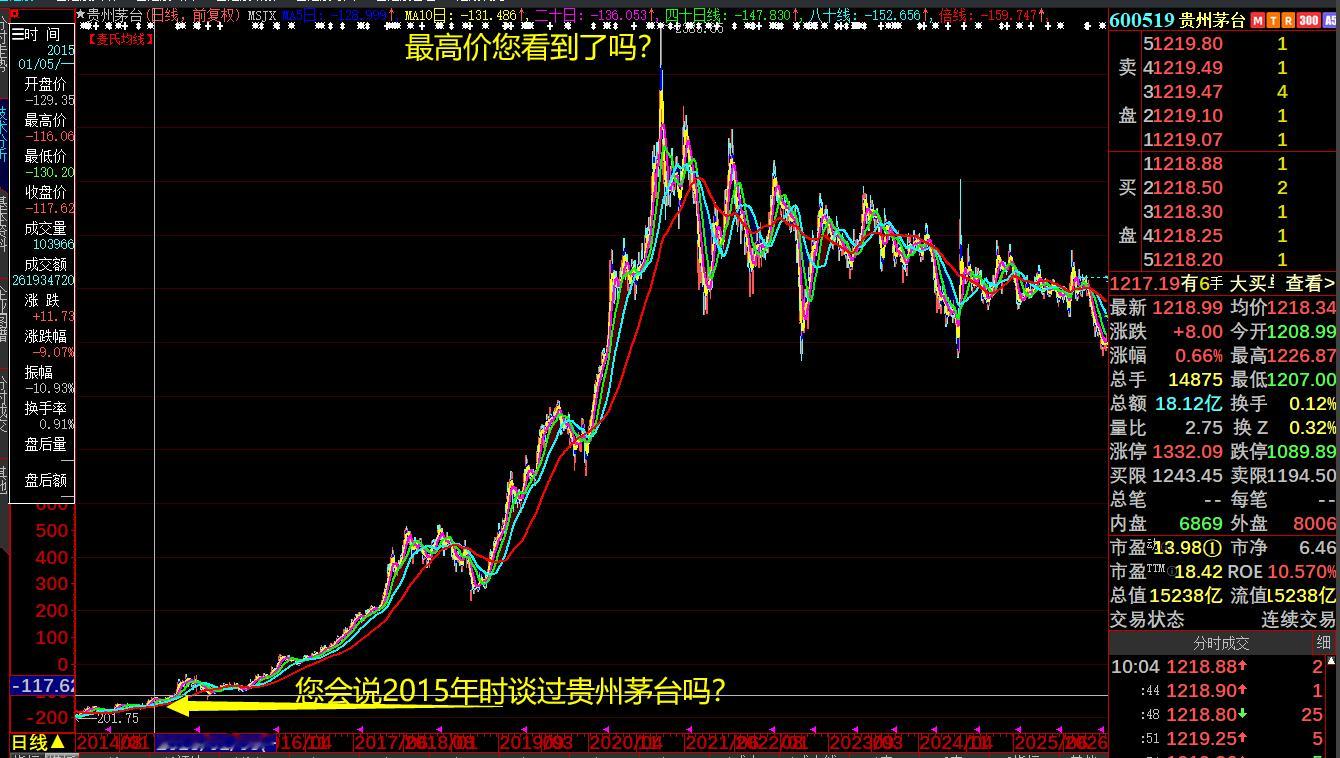Viewport: 1340px width, 758px height.
Task: Click the ROE value 10.570%
Action: click(1302, 572)
